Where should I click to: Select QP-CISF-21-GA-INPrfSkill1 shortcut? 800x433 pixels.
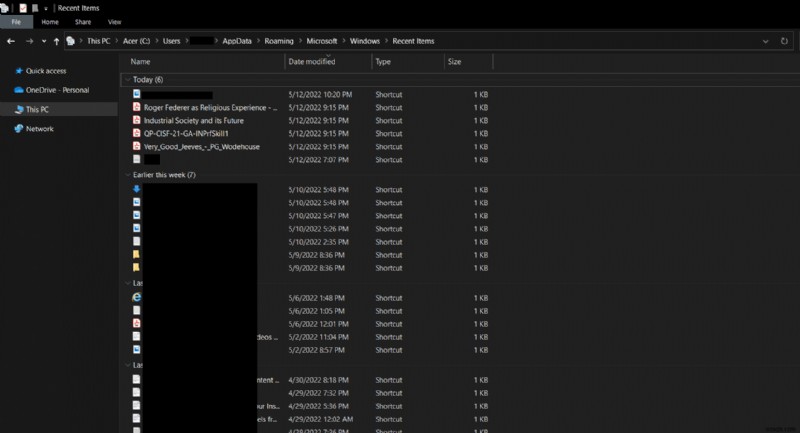186,134
